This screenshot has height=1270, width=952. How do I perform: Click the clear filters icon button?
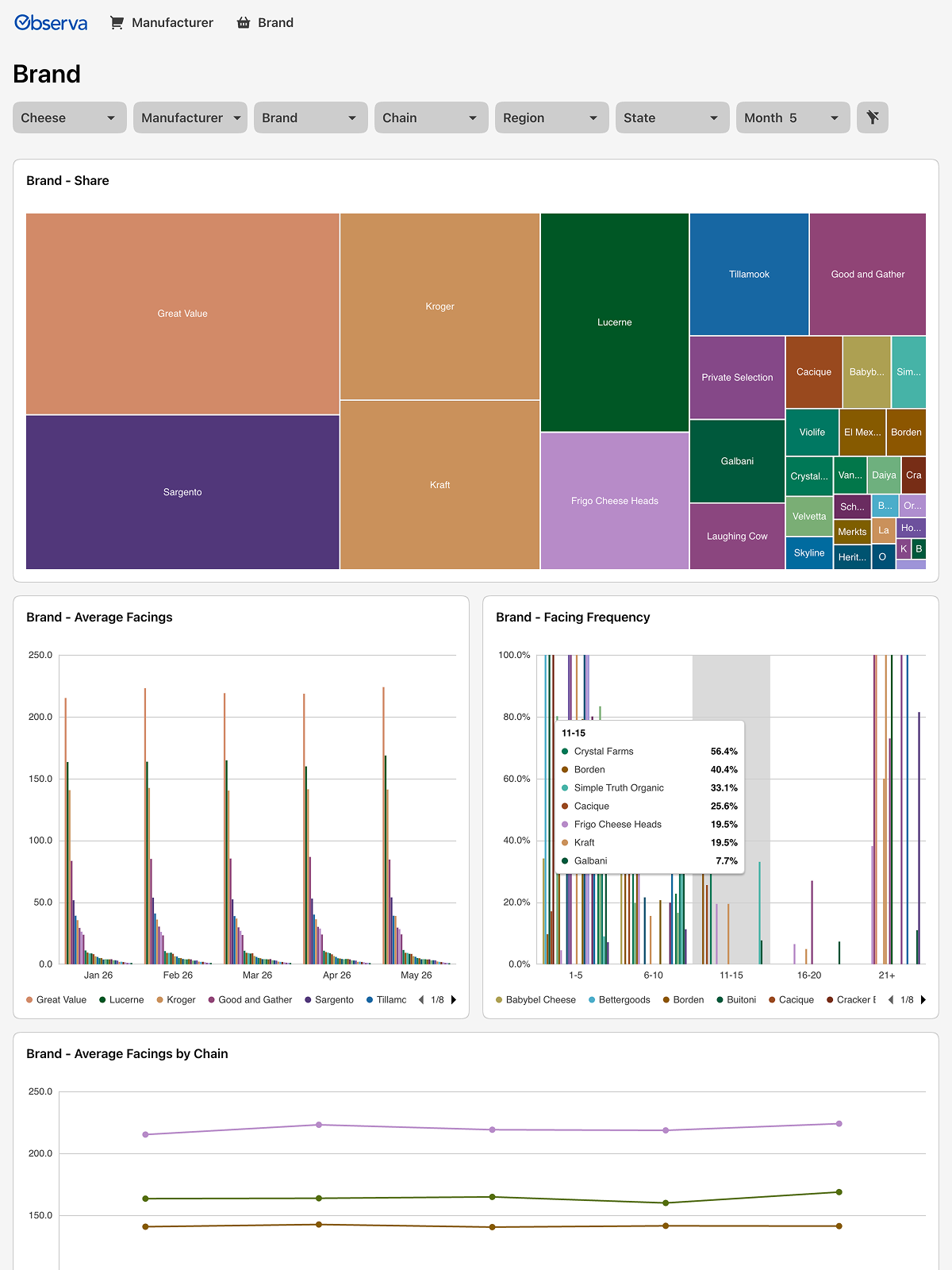(873, 117)
